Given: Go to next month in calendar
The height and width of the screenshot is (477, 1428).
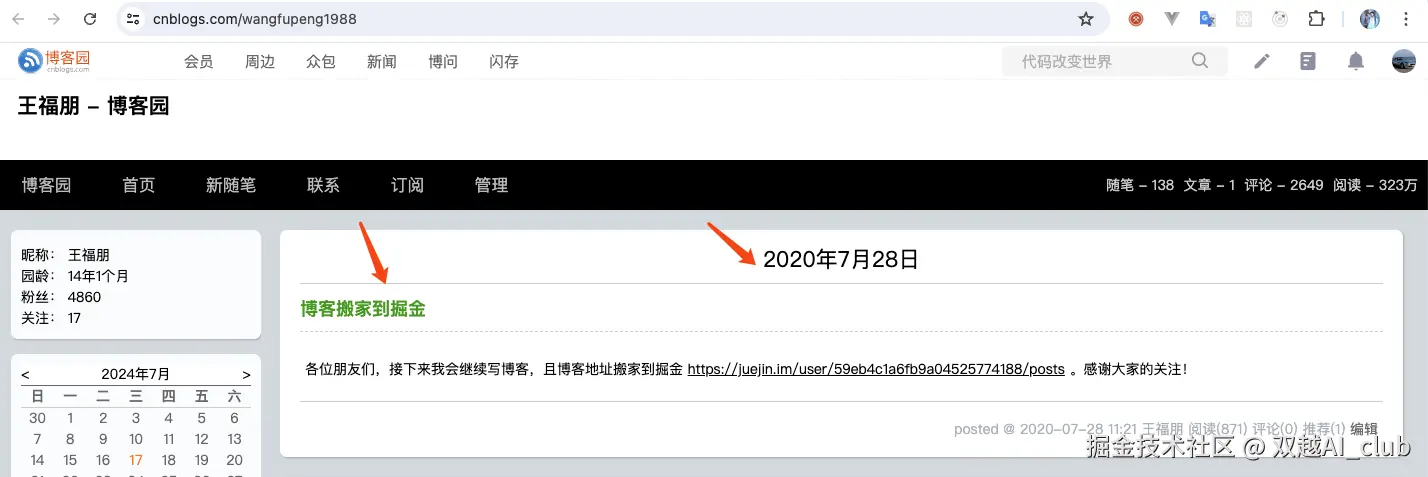Looking at the screenshot, I should tap(246, 375).
